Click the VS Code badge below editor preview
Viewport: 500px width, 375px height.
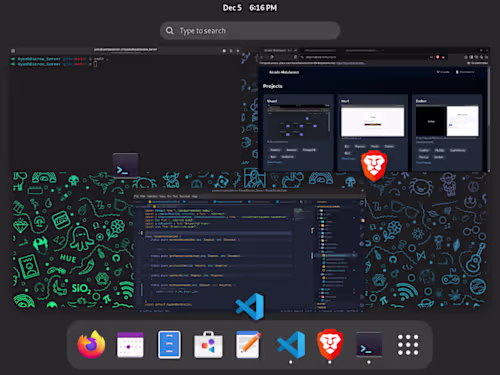point(250,306)
